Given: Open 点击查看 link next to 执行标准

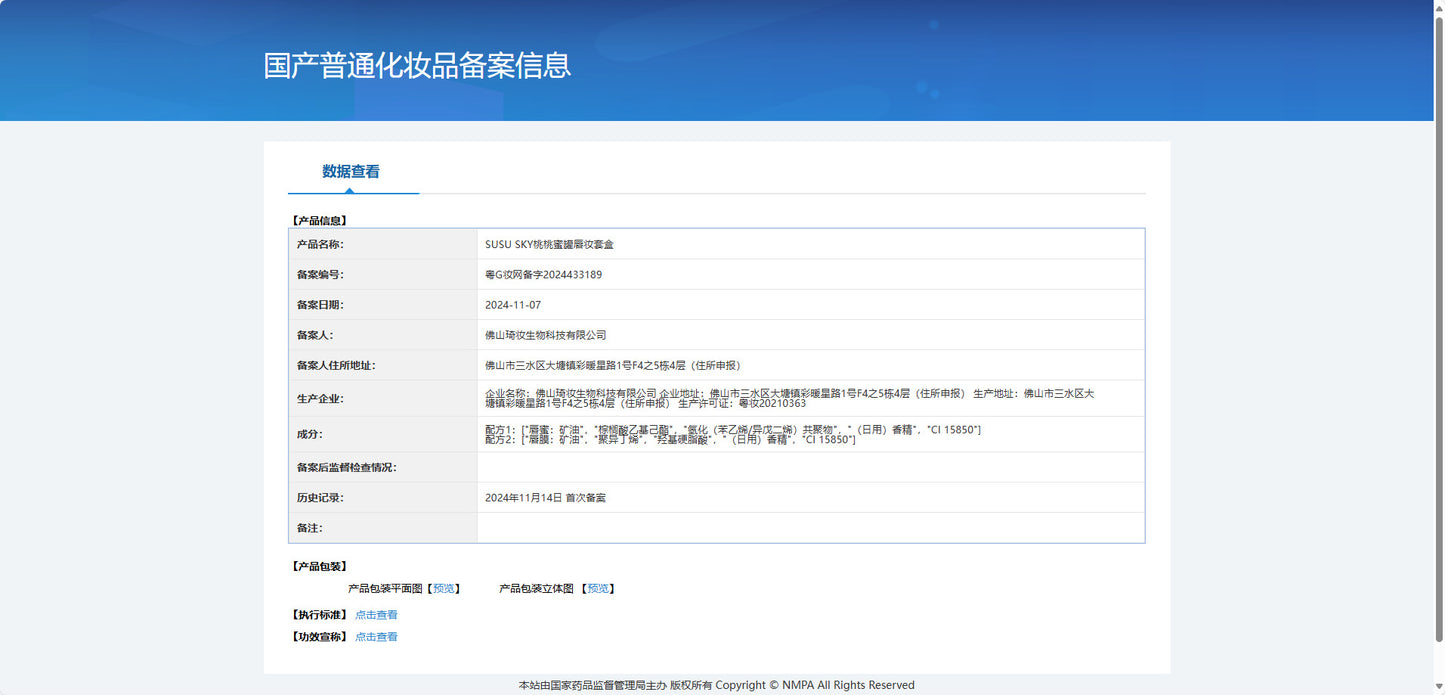Looking at the screenshot, I should click(376, 615).
